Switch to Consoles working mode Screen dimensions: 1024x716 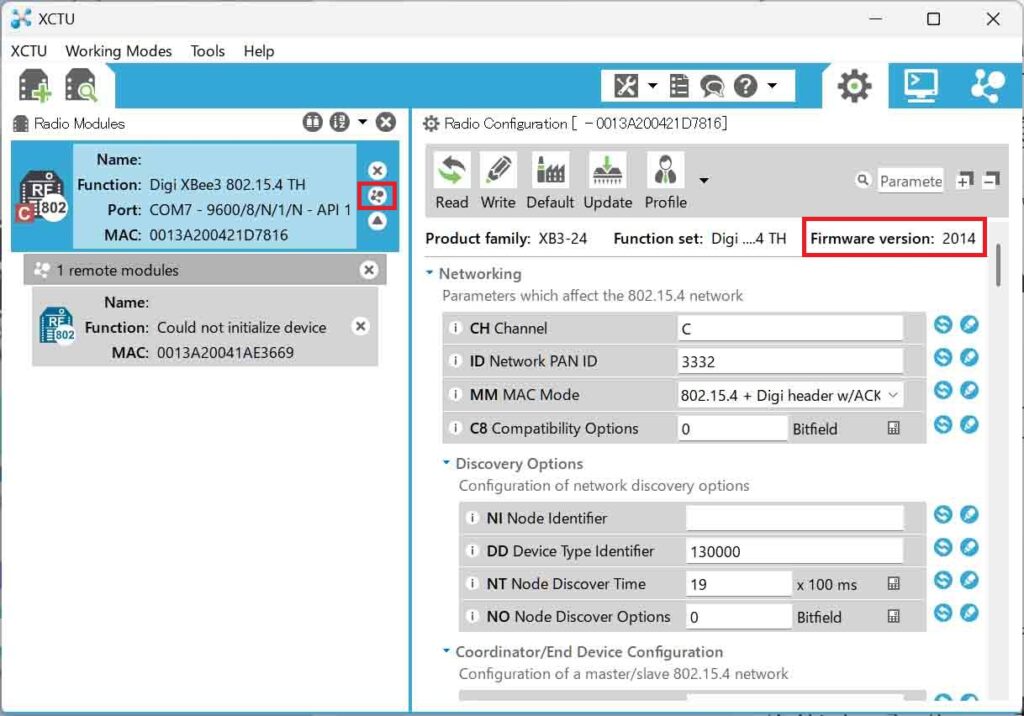click(921, 86)
